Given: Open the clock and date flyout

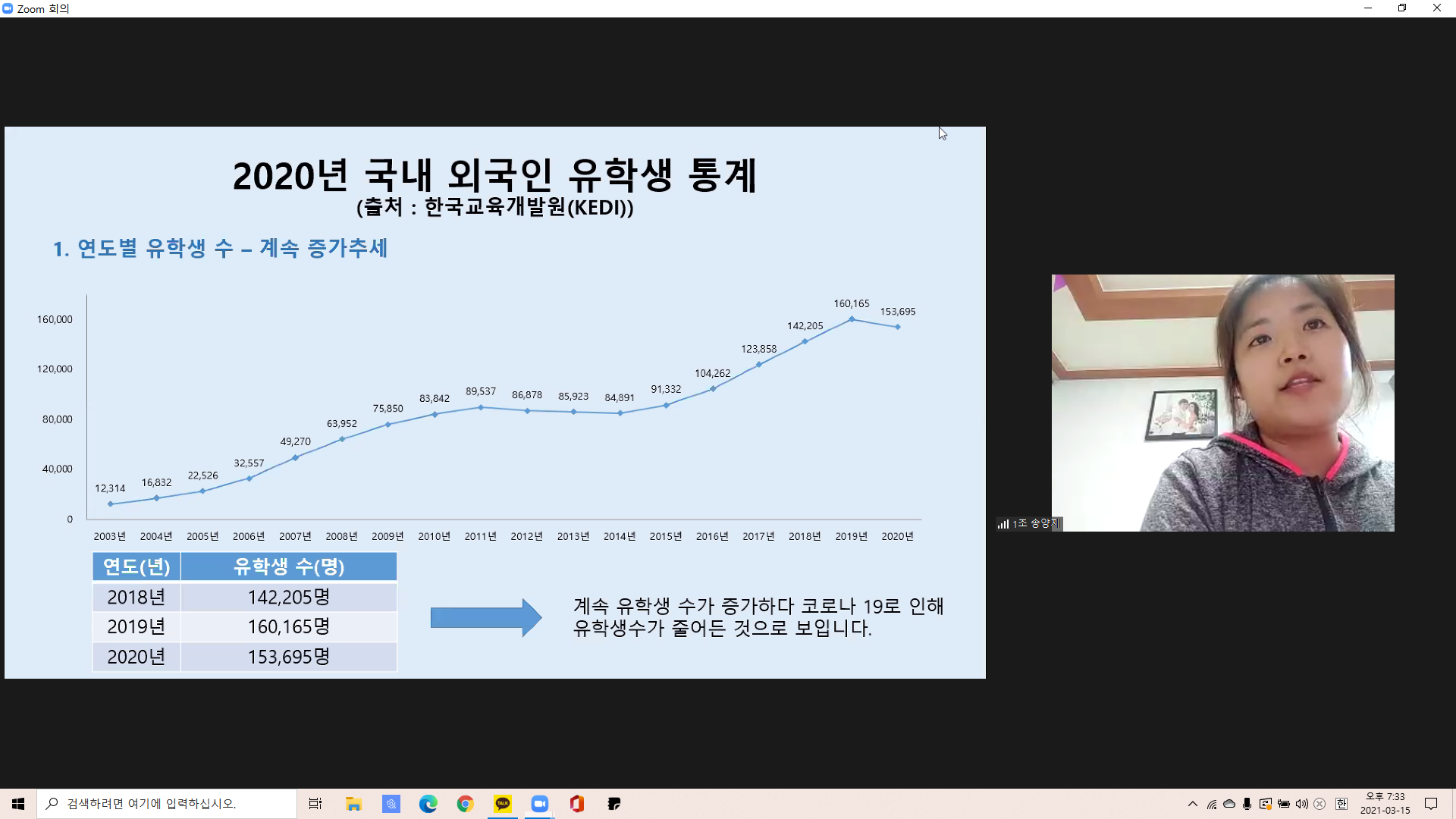Looking at the screenshot, I should point(1385,804).
